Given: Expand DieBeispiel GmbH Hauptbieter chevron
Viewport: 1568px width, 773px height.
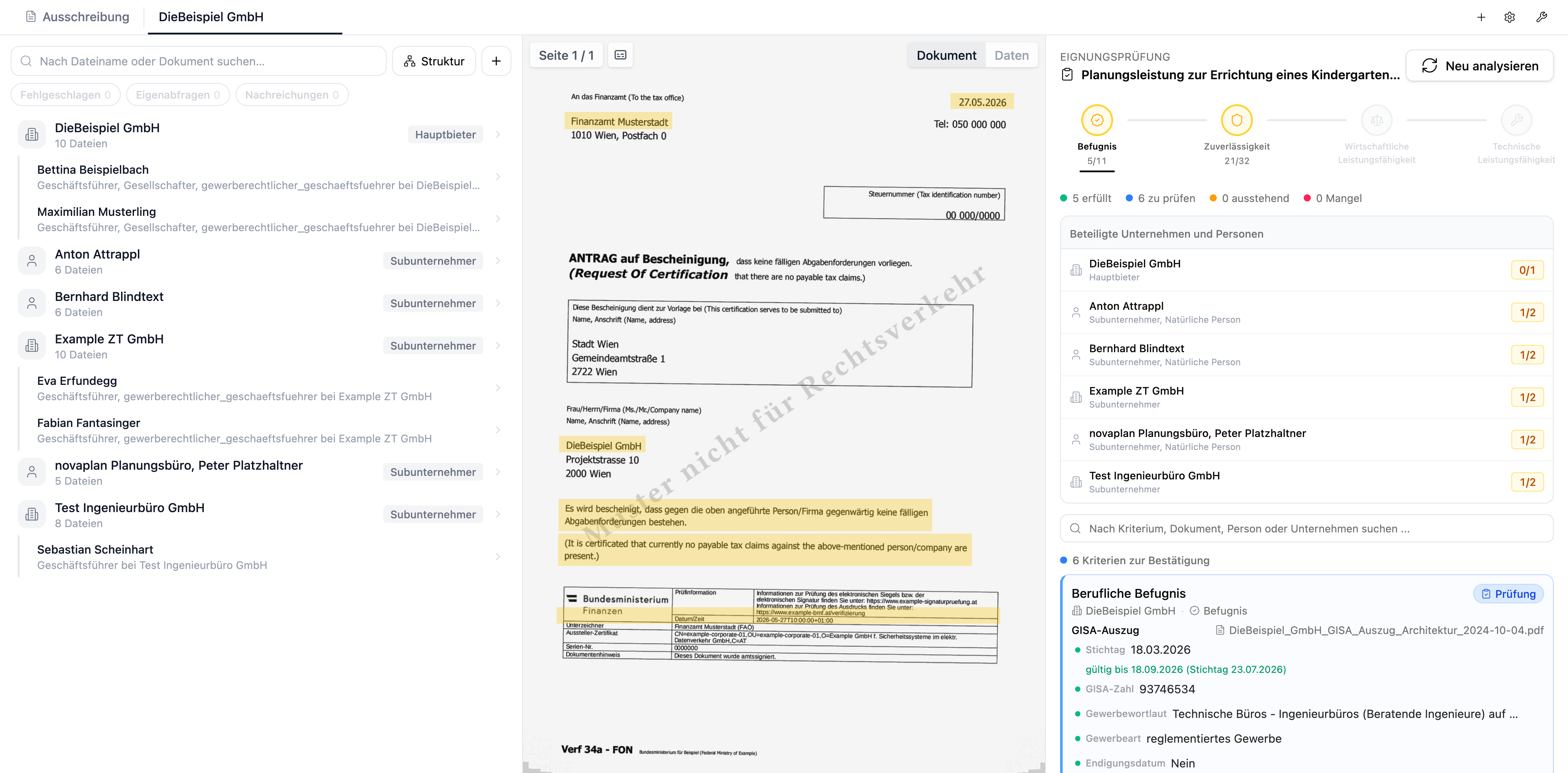Looking at the screenshot, I should (498, 134).
